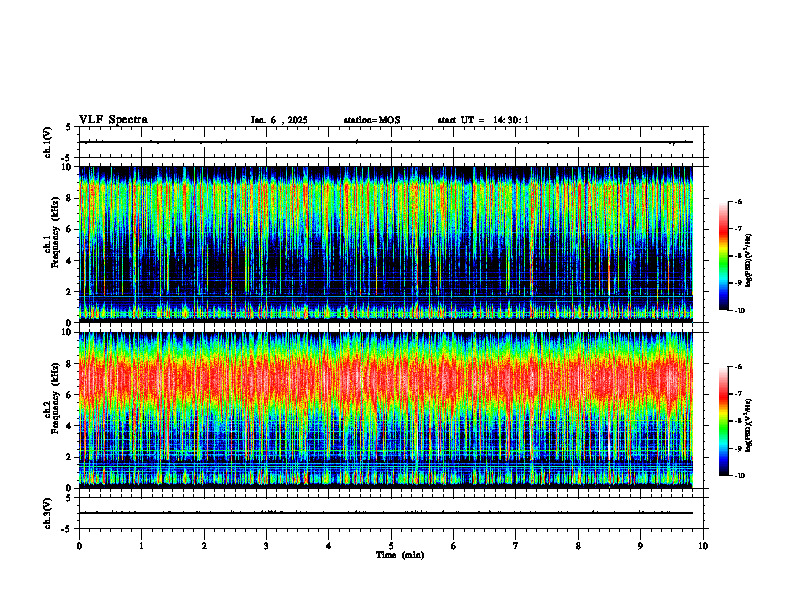Screen dimensions: 792x612
Task: Click time axis tick label "6"
Action: pos(454,546)
